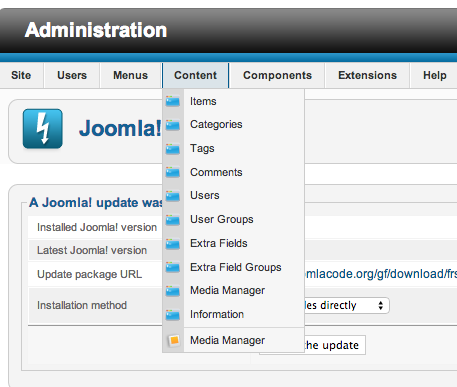
Task: Click the Administration header title
Action: point(96,30)
